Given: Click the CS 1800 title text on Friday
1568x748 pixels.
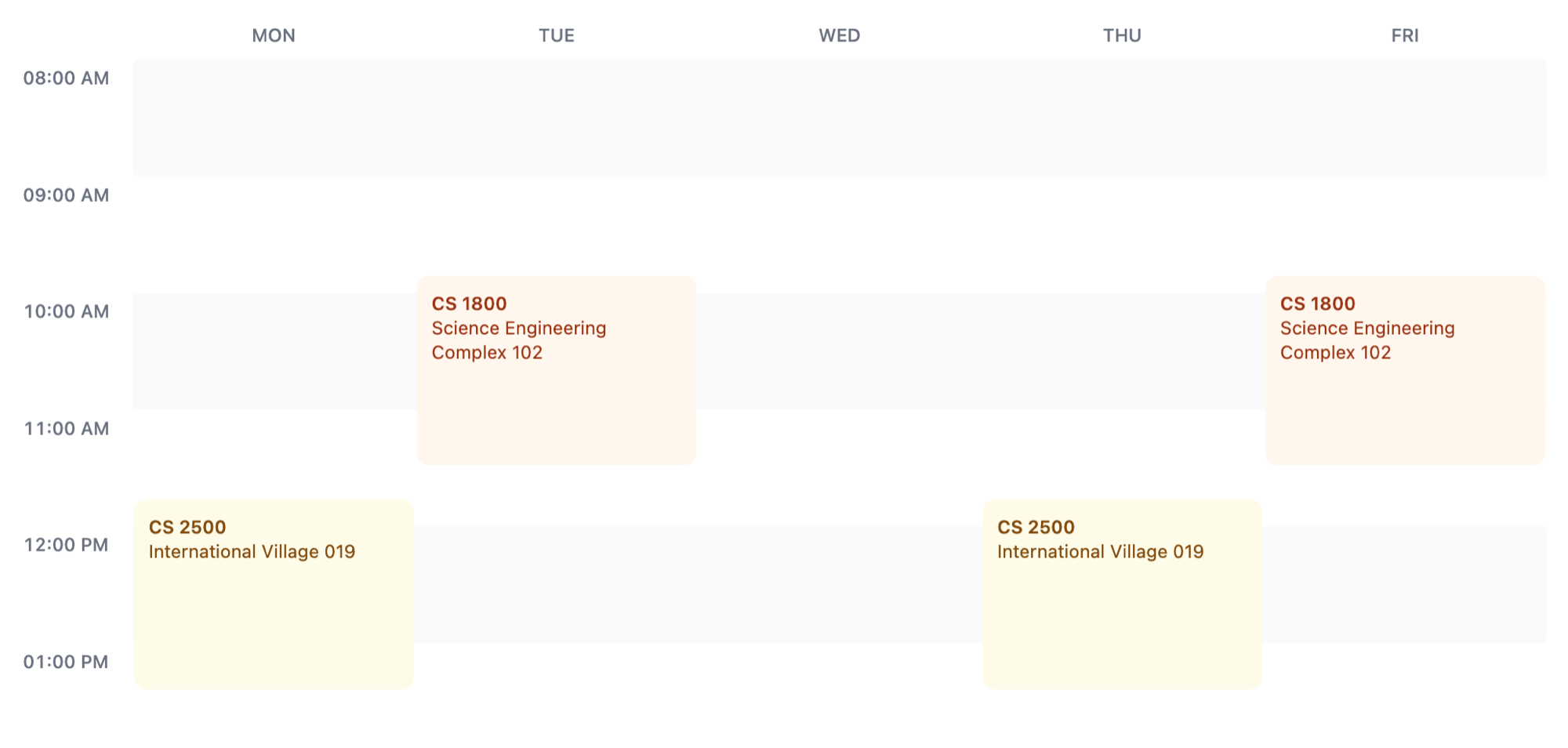Looking at the screenshot, I should click(1317, 303).
